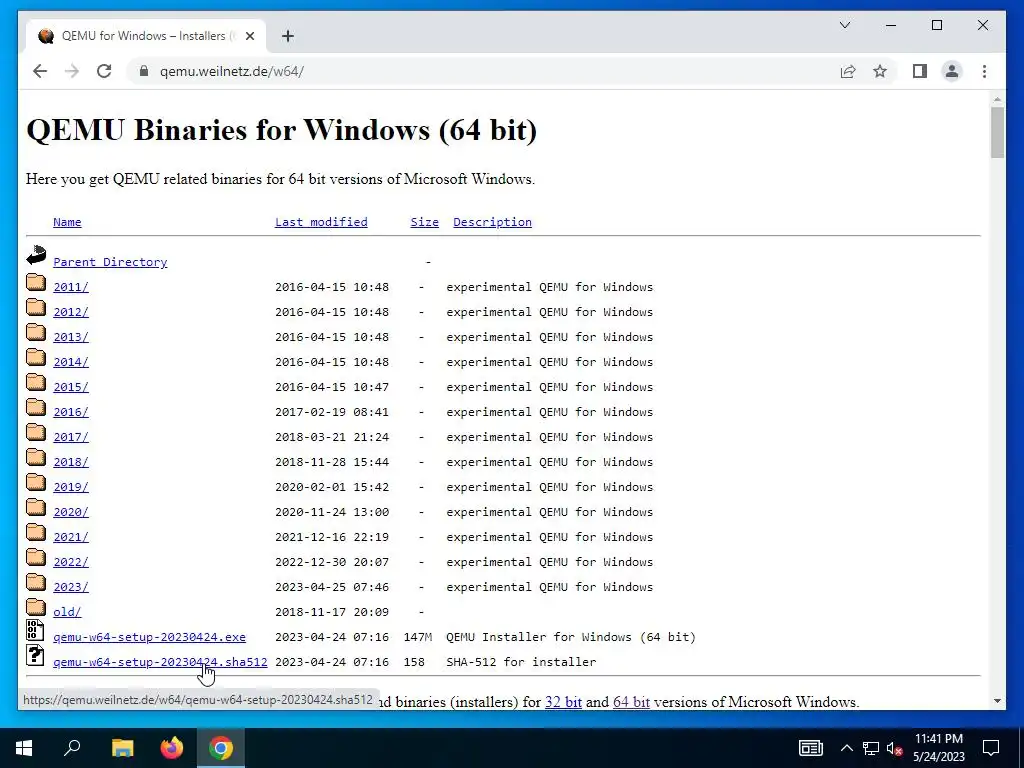Open the 2021/ directory link
The width and height of the screenshot is (1024, 768).
(x=71, y=537)
